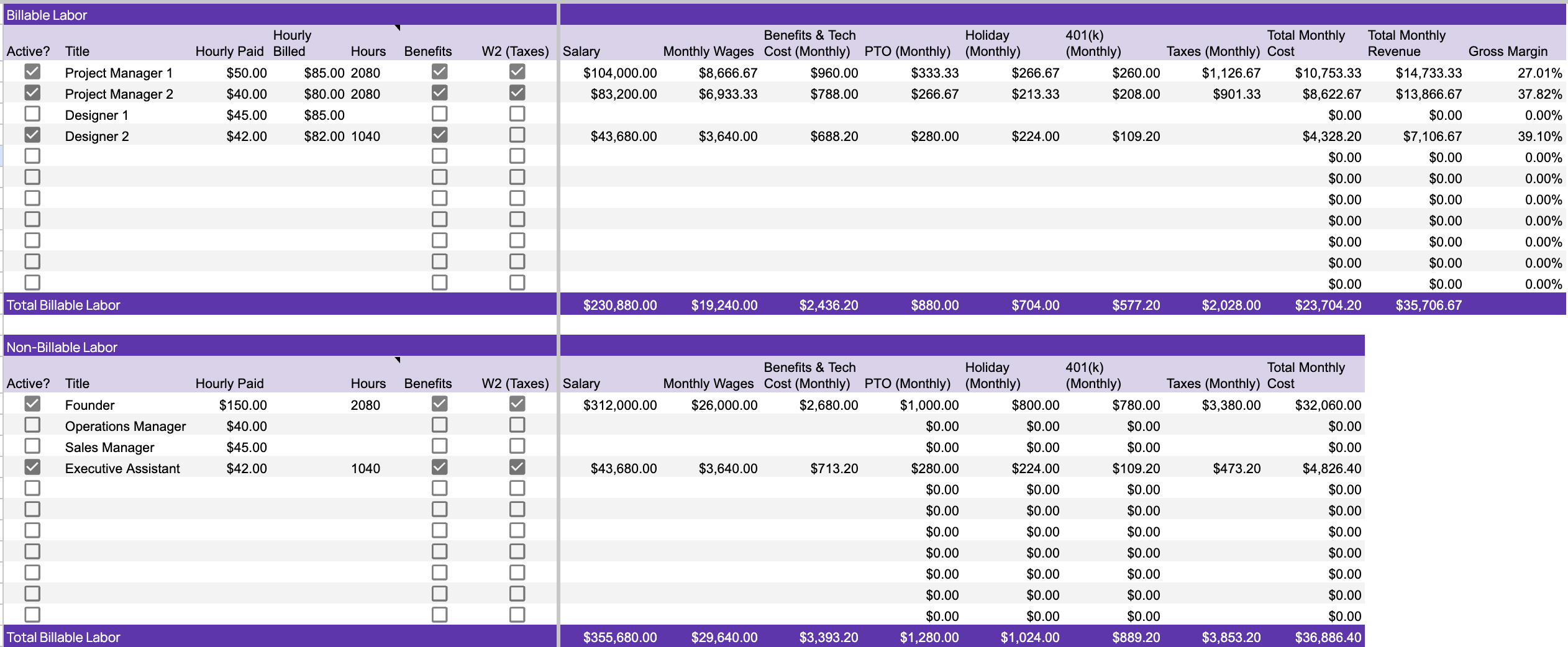This screenshot has height=647, width=1568.
Task: Toggle W2 Taxes checkbox for Project Manager 2
Action: click(517, 93)
